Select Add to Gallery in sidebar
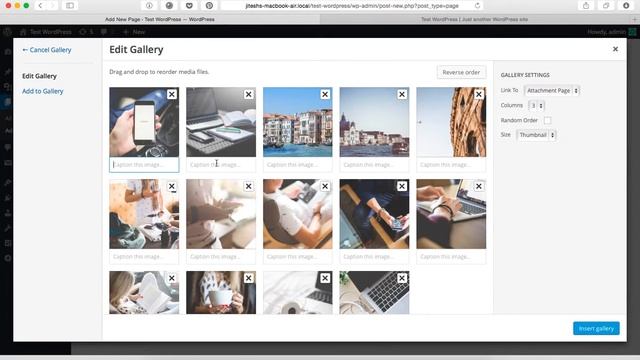Image resolution: width=640 pixels, height=360 pixels. [x=42, y=91]
